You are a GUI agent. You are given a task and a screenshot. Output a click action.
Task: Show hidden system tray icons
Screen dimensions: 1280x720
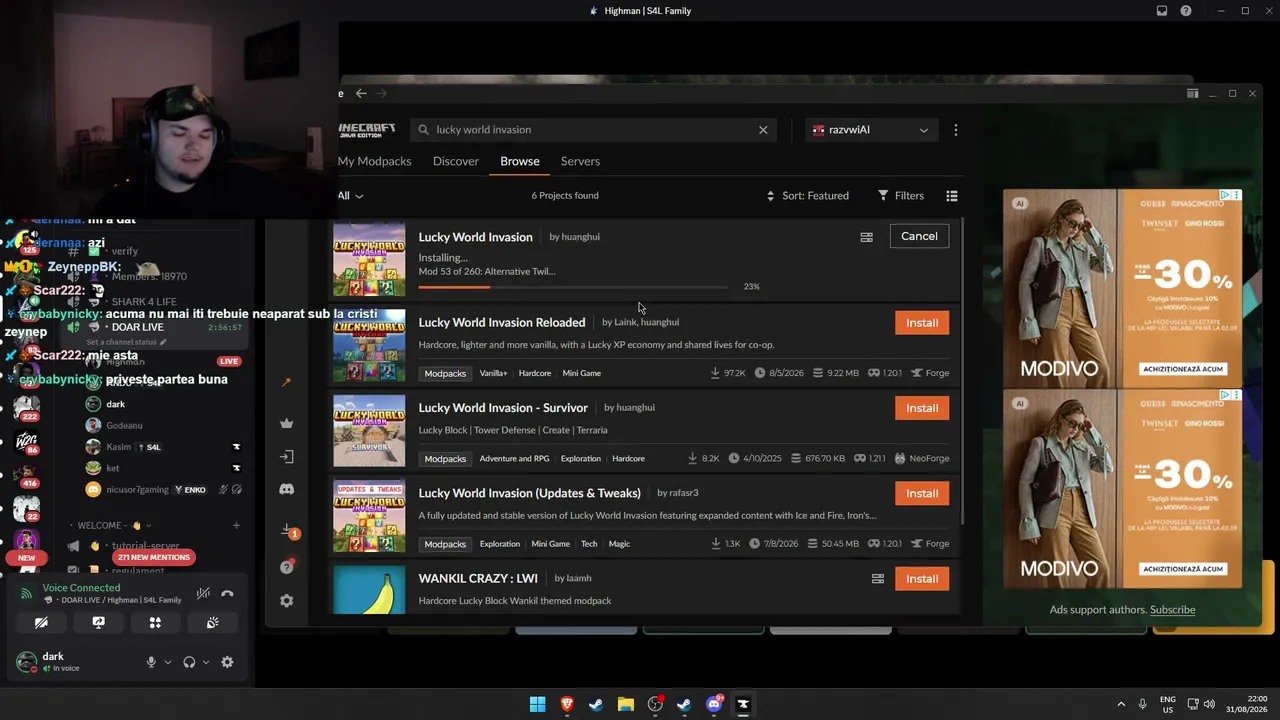tap(1121, 705)
